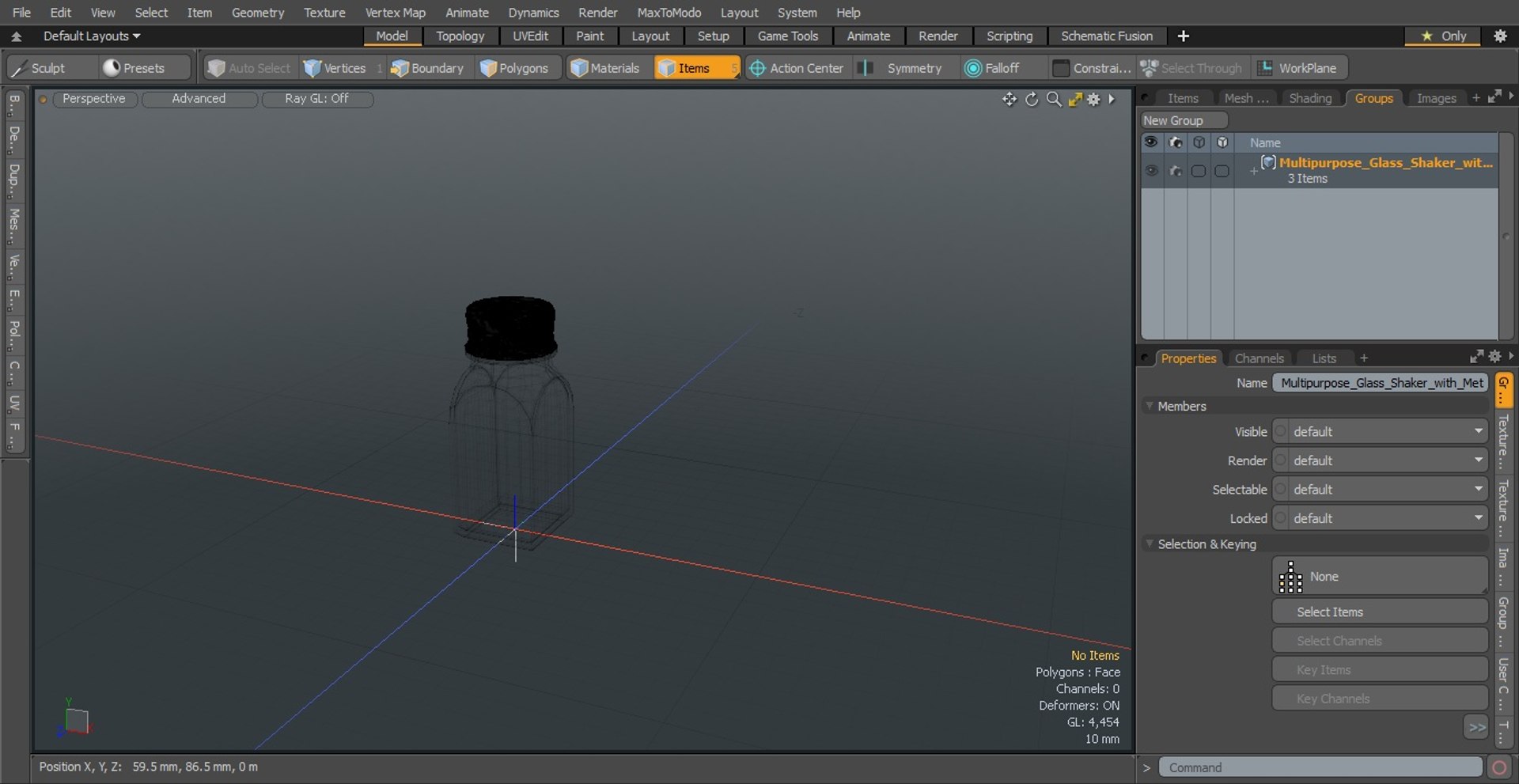Open the Perspective view type dropdown
The image size is (1519, 784).
93,99
